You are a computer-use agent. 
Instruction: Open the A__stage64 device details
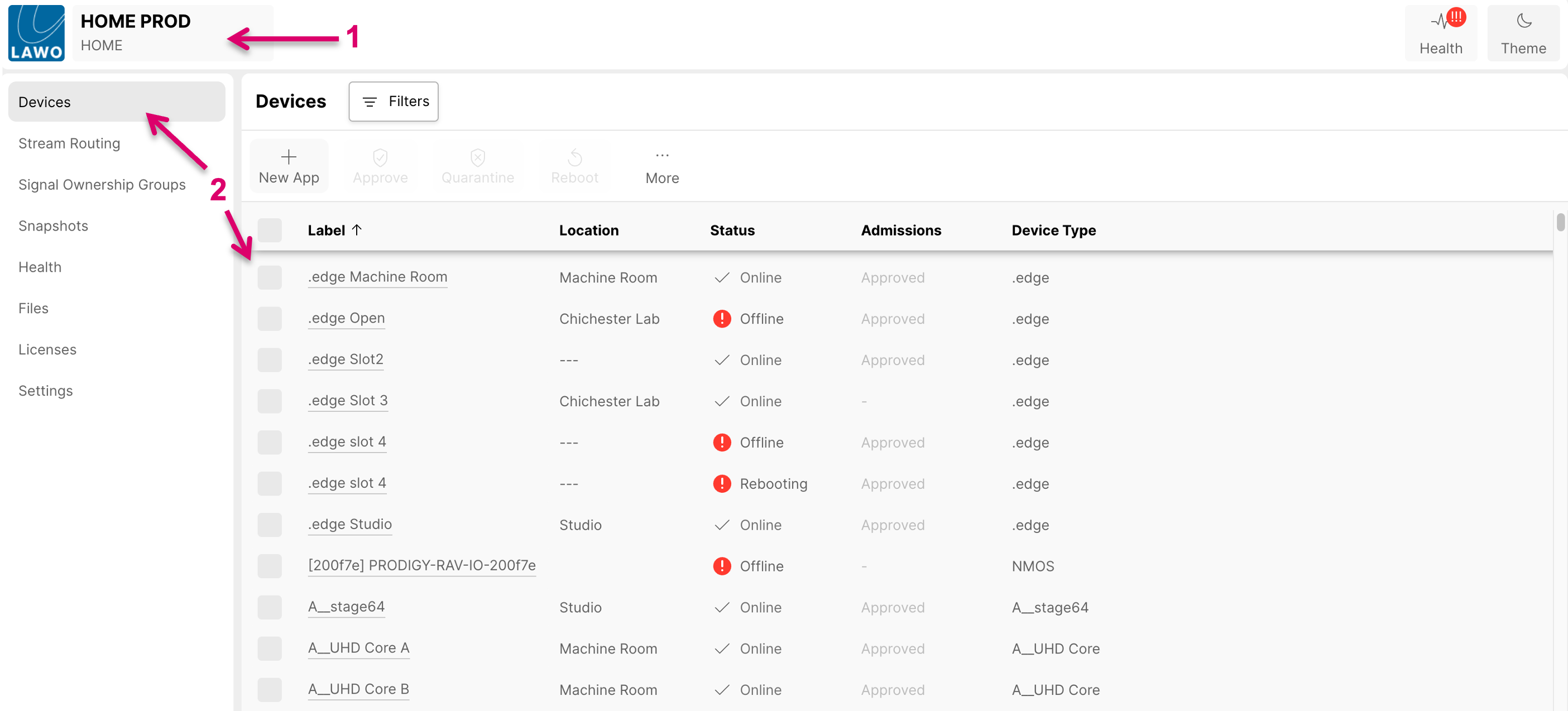346,607
